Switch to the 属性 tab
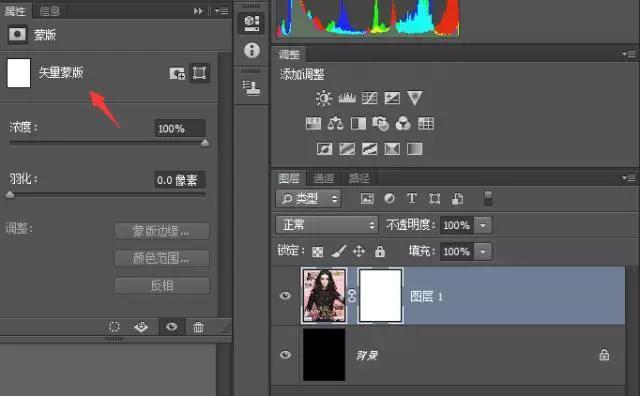This screenshot has height=396, width=640. pos(16,11)
